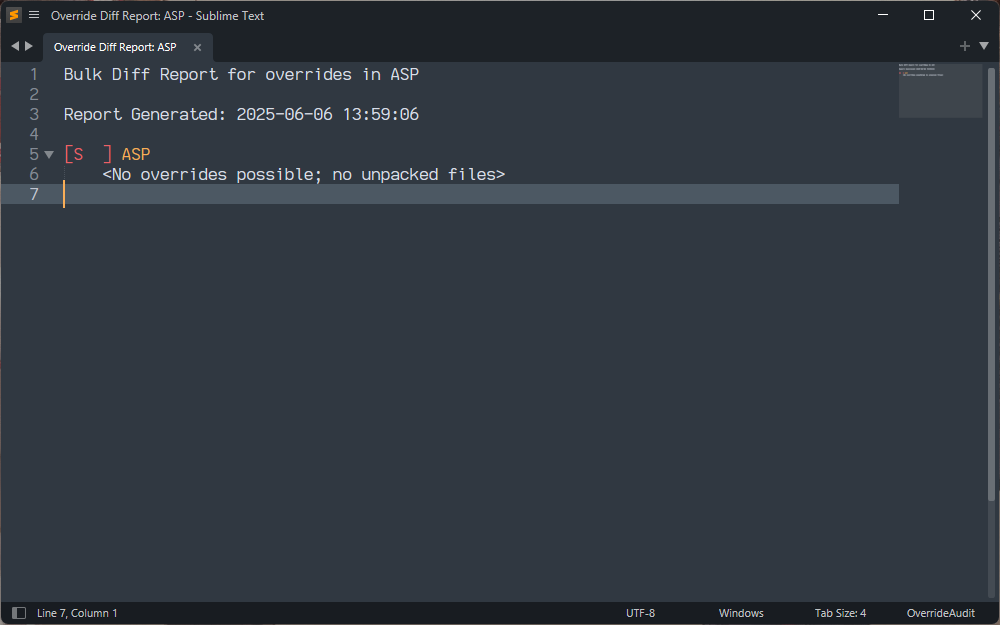Maximize the Sublime Text window
The width and height of the screenshot is (1000, 625).
tap(929, 15)
